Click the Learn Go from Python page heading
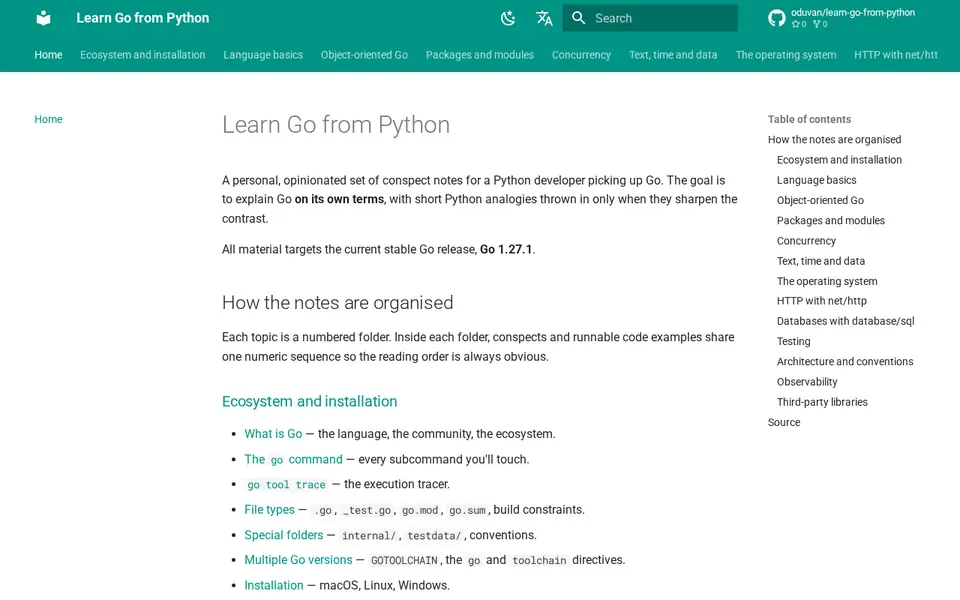 click(336, 125)
